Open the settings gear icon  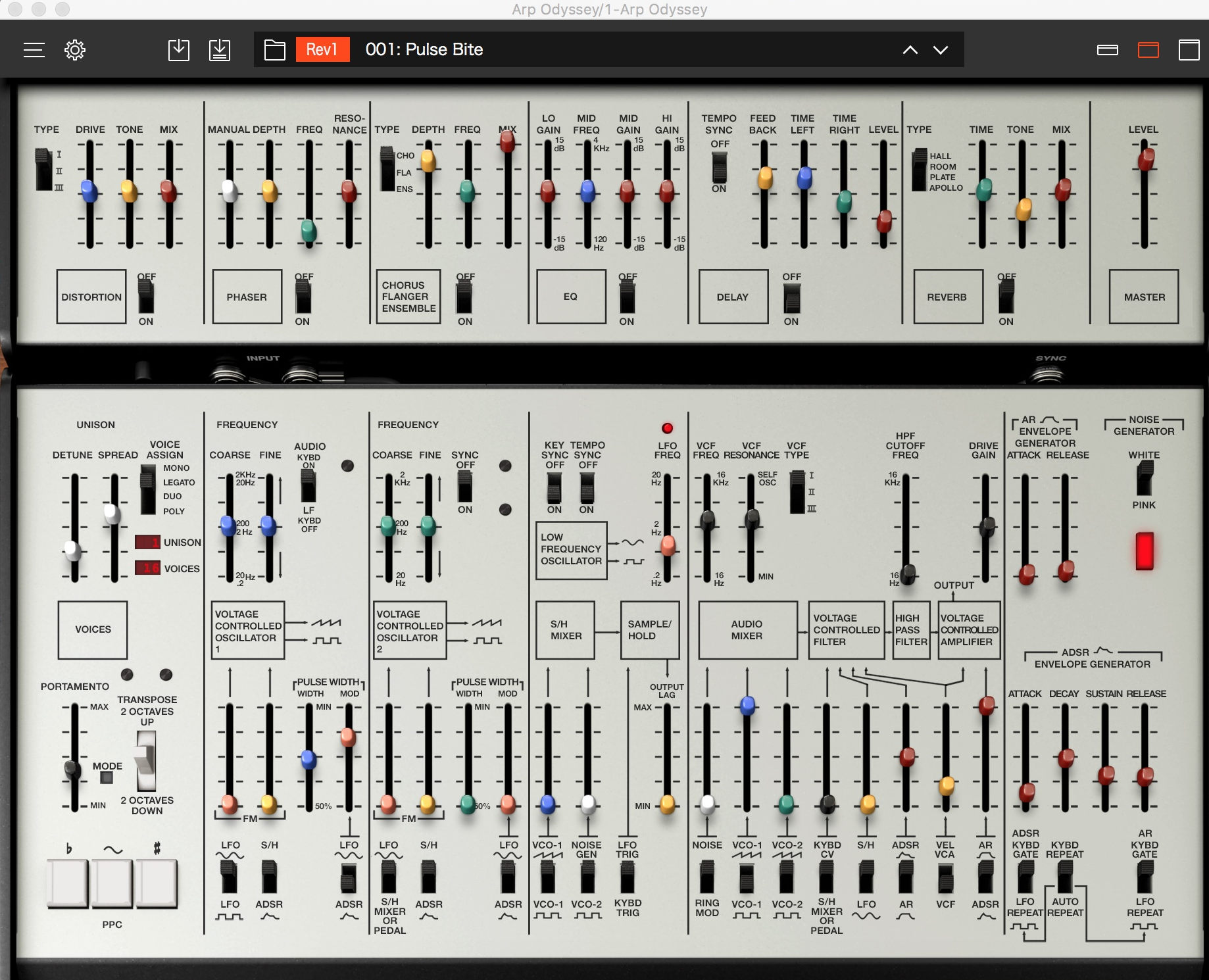(x=75, y=50)
